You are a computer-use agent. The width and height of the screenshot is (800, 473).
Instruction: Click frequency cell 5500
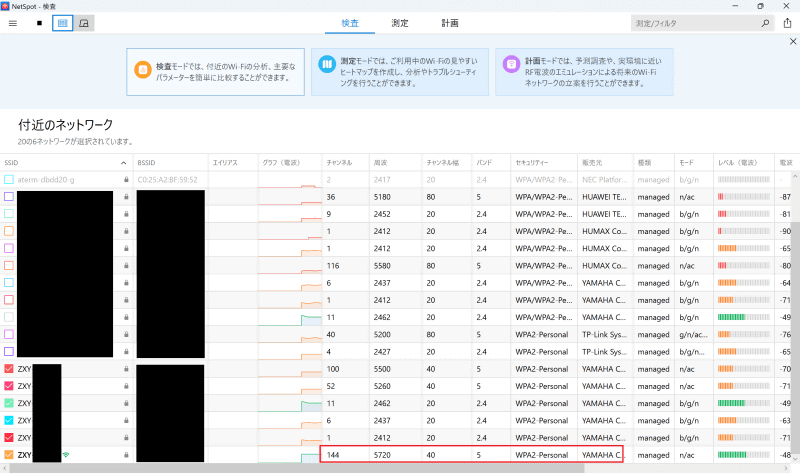(382, 368)
